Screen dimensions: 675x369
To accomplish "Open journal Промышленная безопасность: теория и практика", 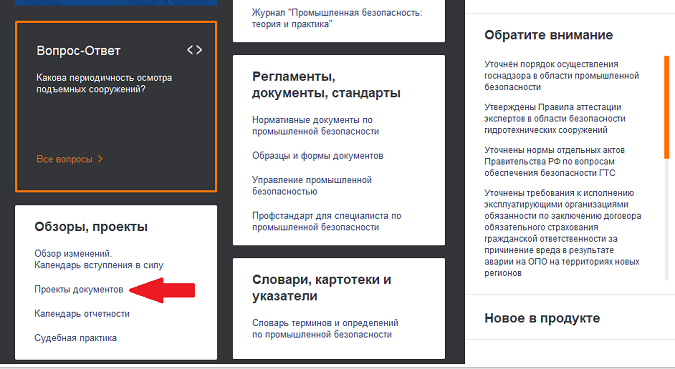I will pos(337,19).
